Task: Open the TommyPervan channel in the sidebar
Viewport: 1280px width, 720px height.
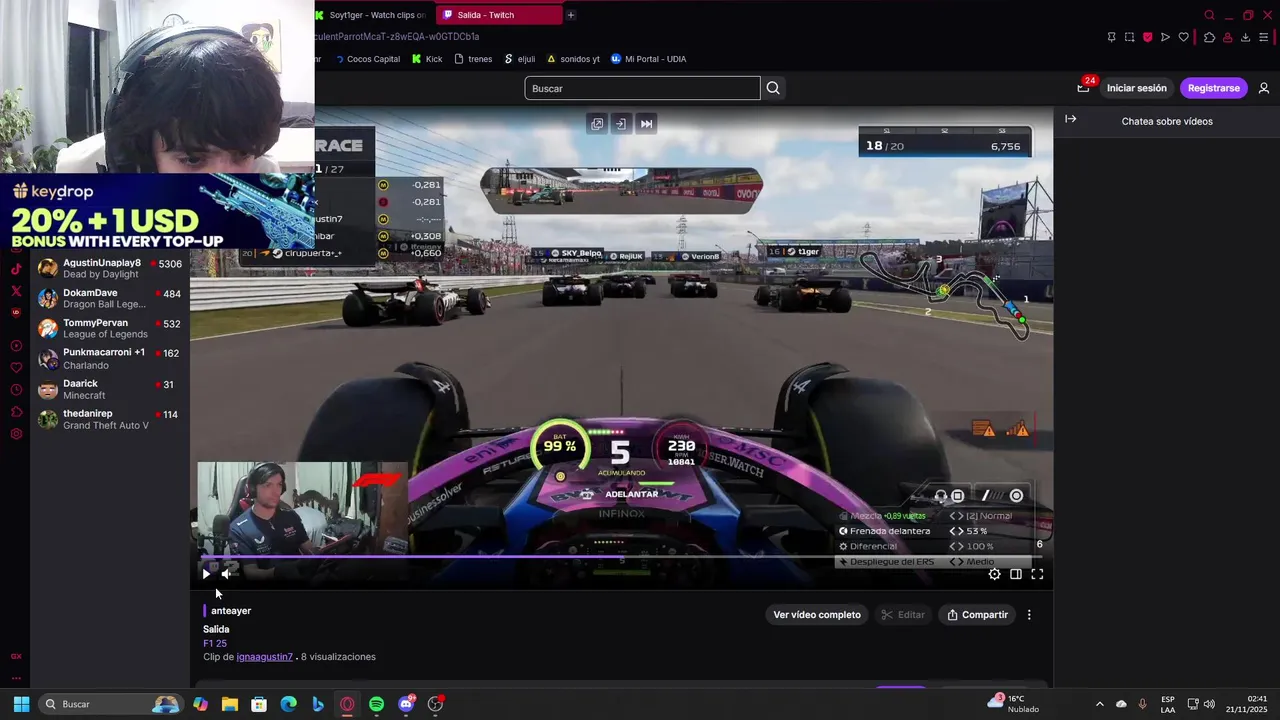Action: click(x=110, y=328)
